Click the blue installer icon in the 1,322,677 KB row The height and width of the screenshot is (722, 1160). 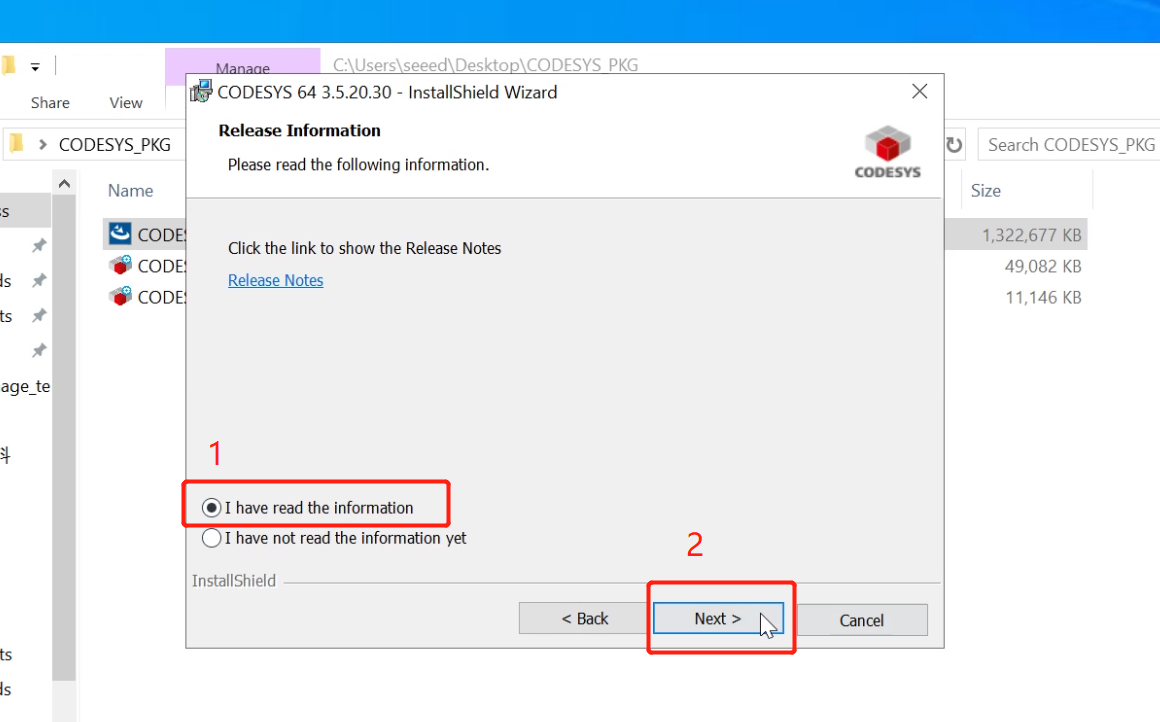tap(120, 234)
